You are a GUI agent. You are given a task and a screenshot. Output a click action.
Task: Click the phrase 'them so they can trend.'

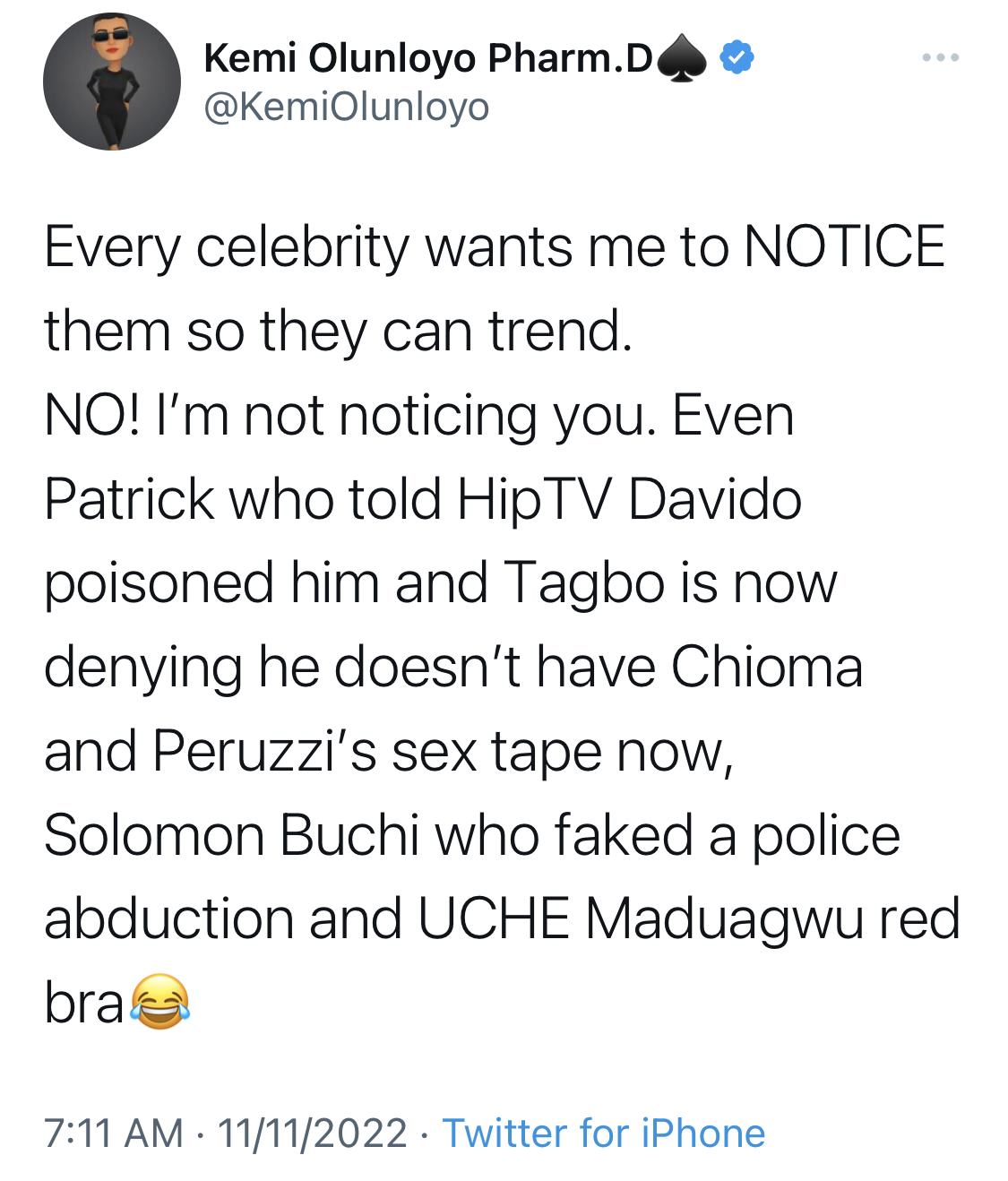[339, 332]
